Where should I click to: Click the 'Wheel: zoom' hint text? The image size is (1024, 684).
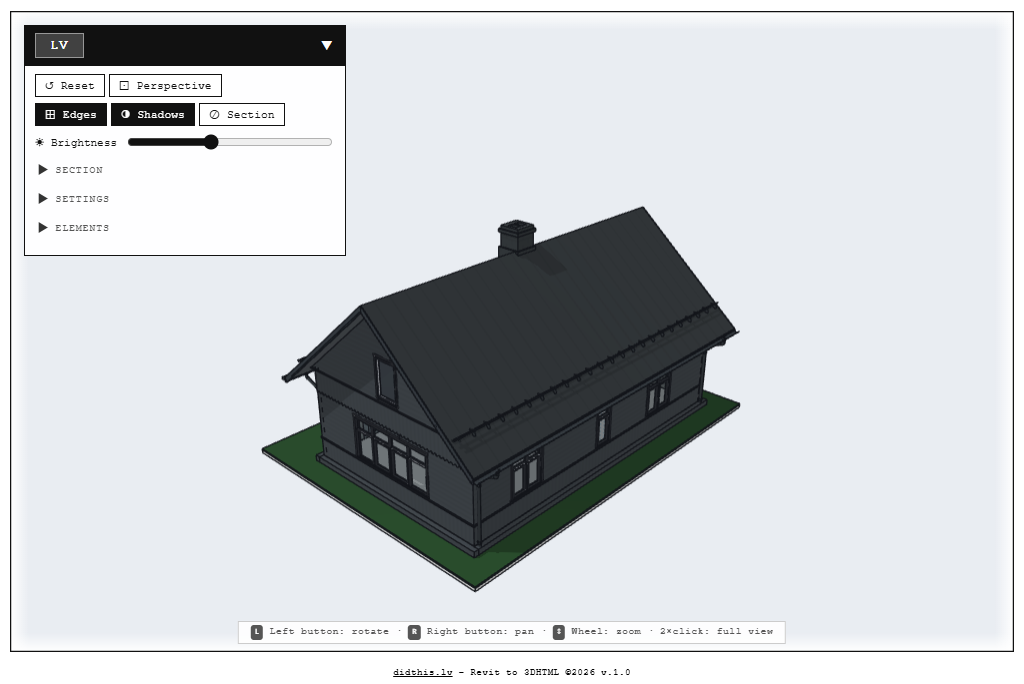click(606, 632)
